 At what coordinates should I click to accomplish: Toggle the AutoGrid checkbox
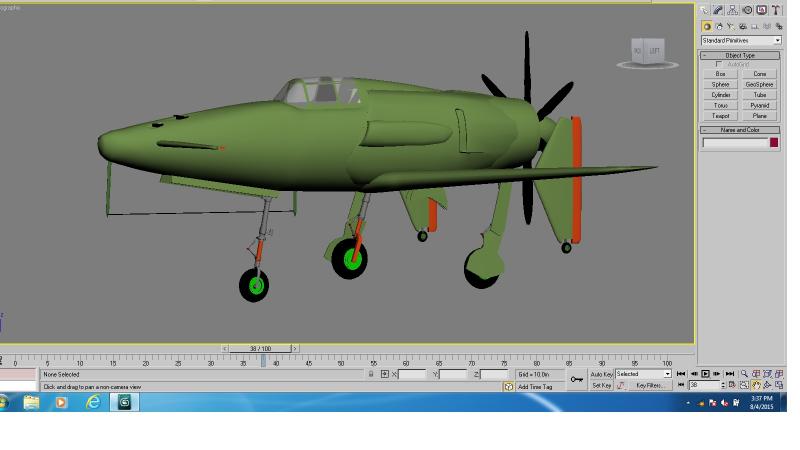pyautogui.click(x=719, y=64)
